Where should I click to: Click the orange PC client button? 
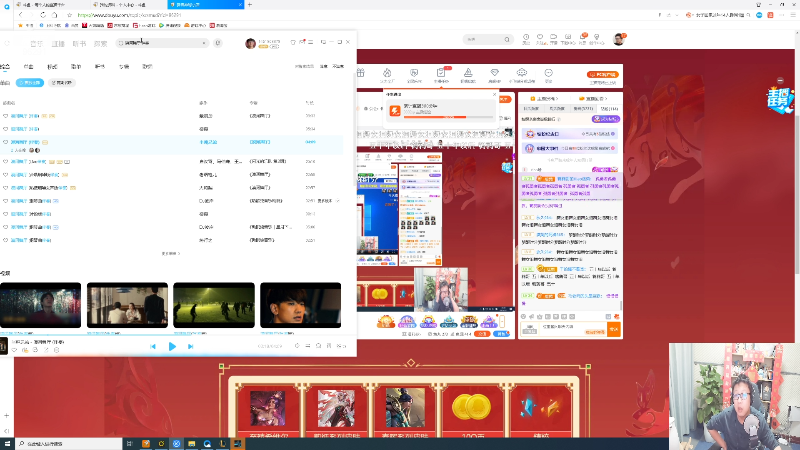(x=603, y=74)
